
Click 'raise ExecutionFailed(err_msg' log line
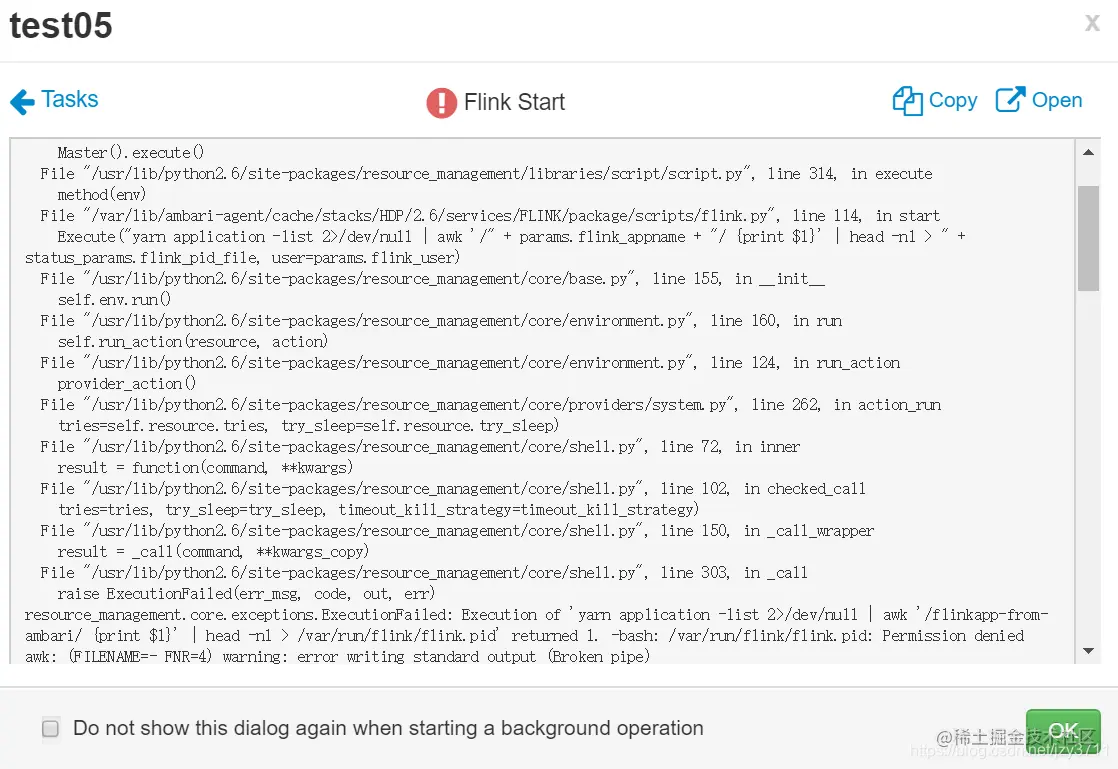tap(246, 594)
